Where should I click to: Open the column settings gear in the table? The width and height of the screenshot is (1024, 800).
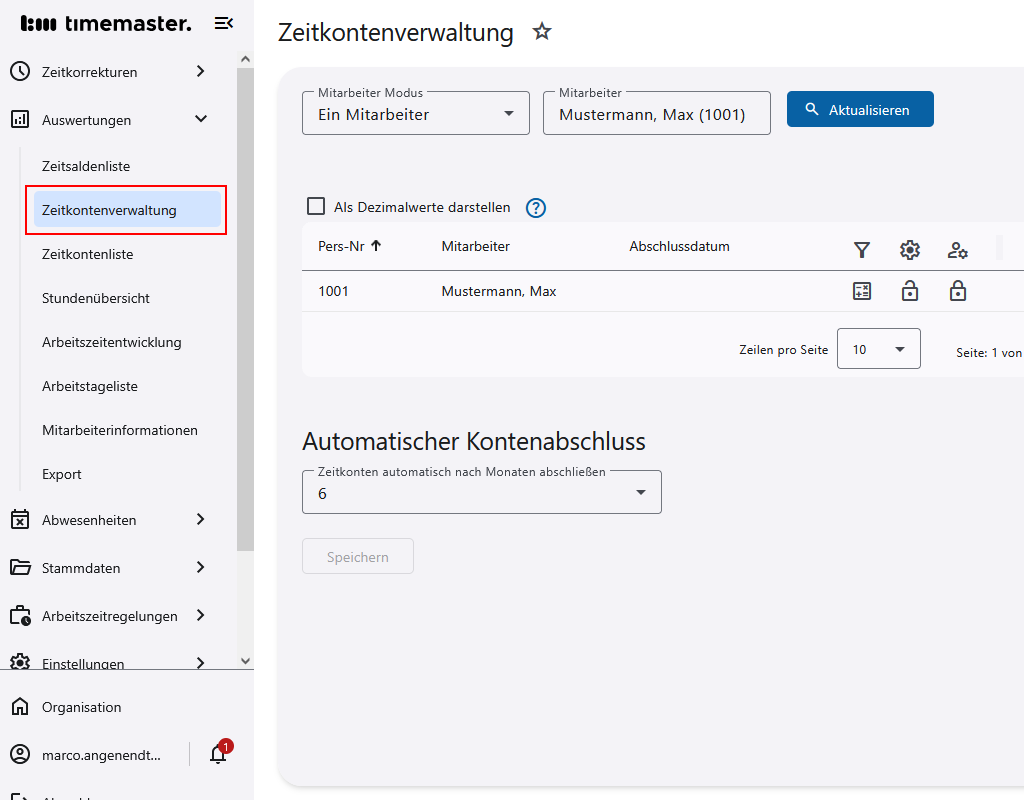(x=909, y=247)
